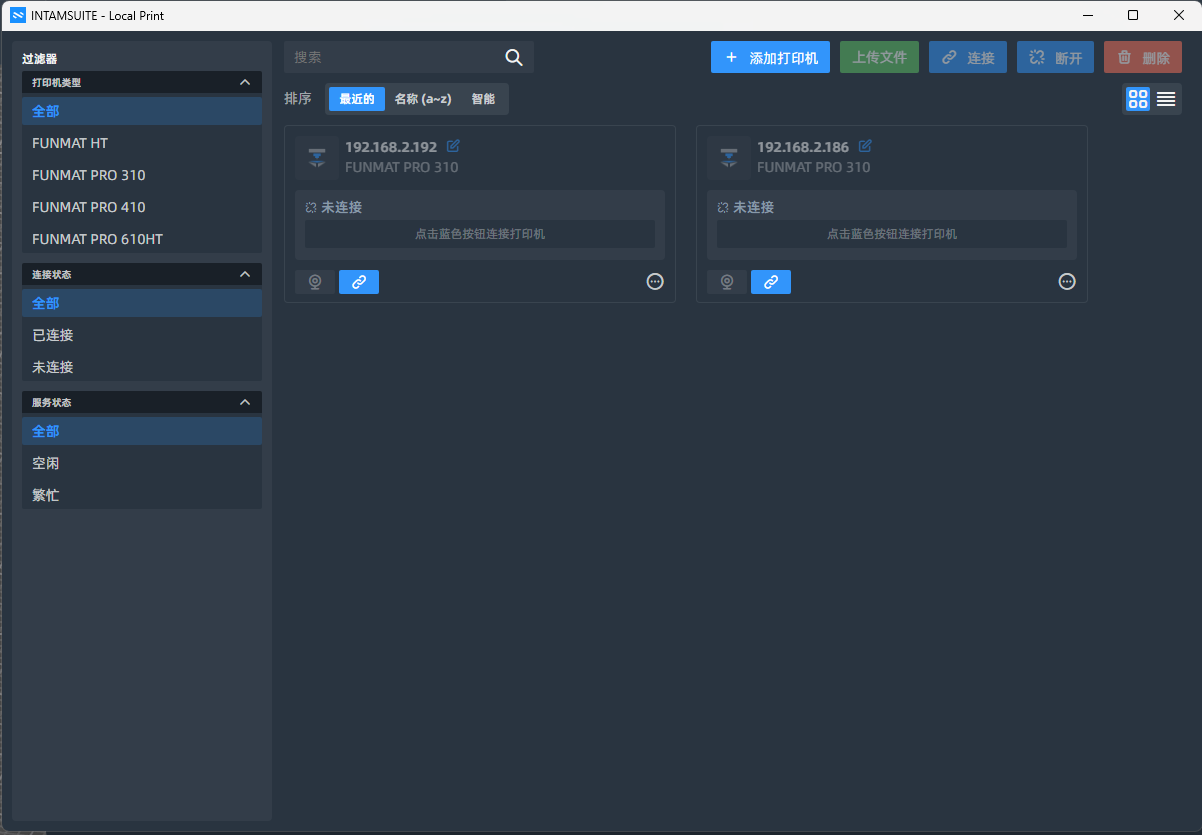Filter by 未连接 status
Viewport: 1202px width, 835px height.
(x=142, y=367)
